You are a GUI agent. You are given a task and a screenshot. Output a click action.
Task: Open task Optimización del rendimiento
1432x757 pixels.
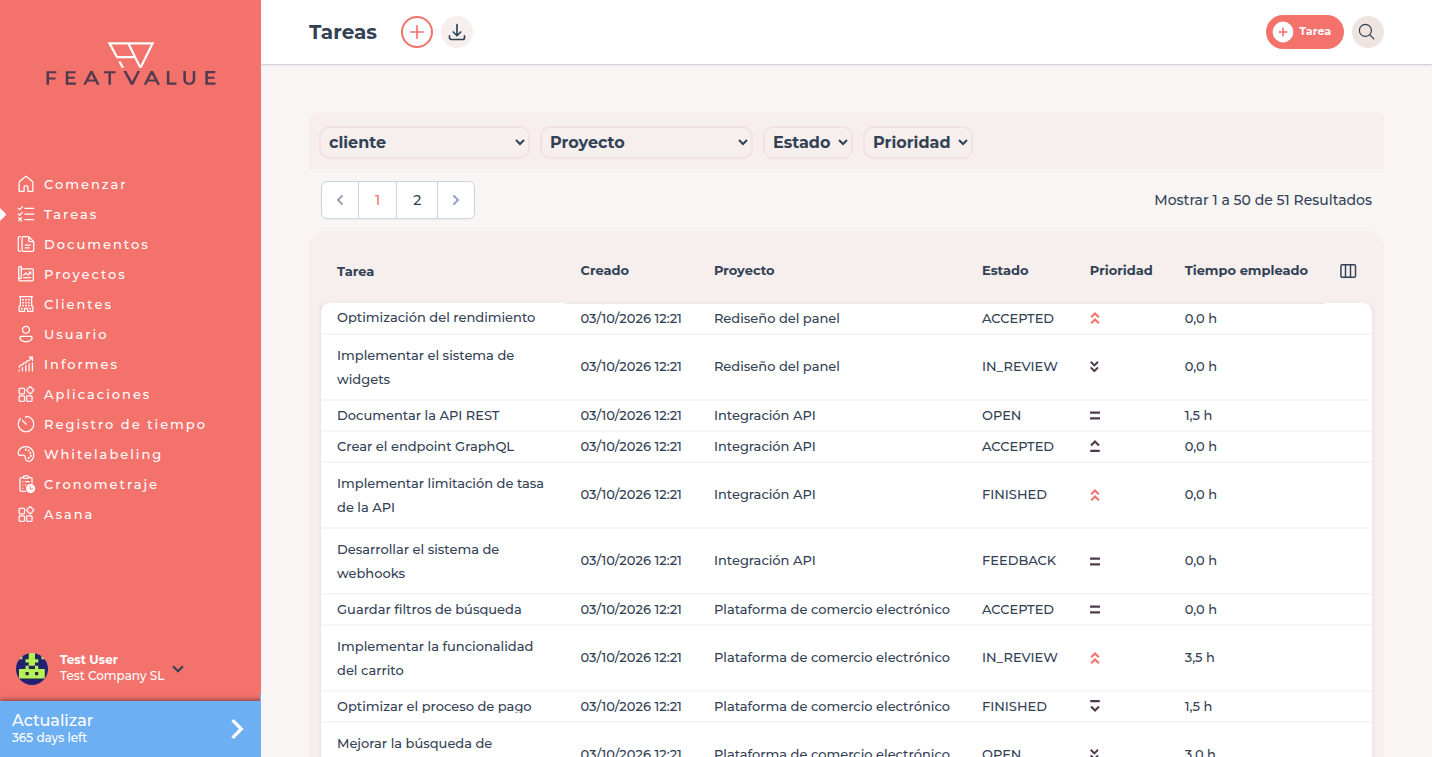tap(436, 318)
